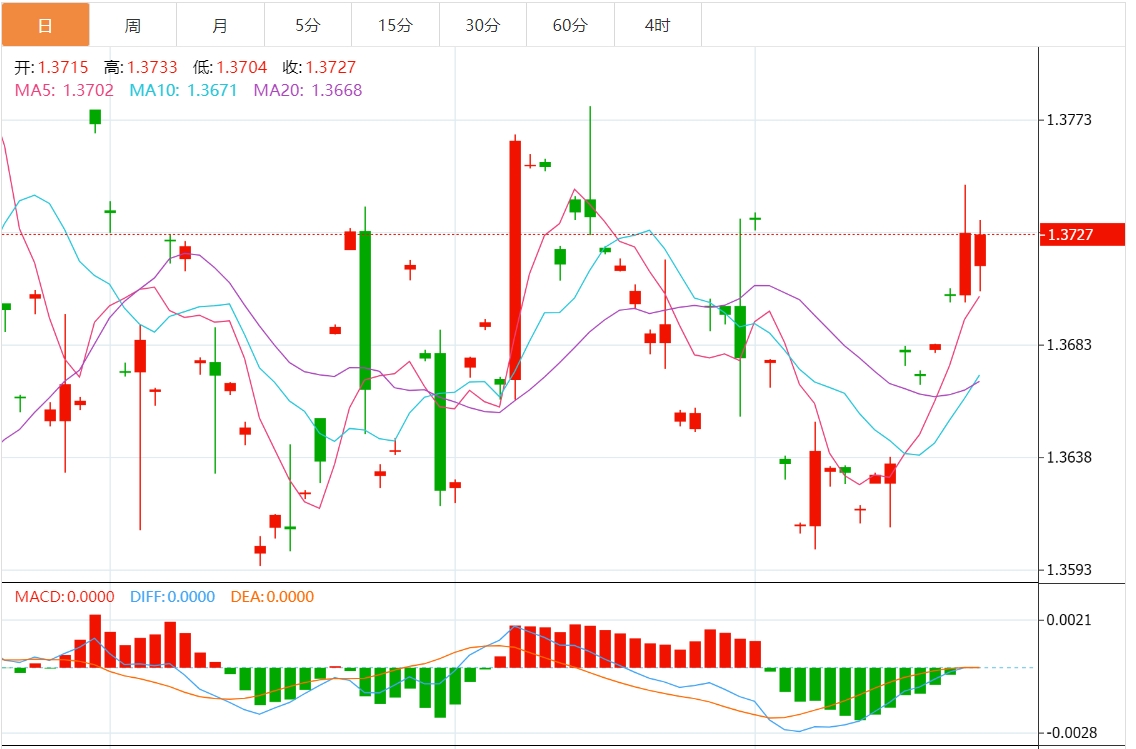Open the 5分 timeframe tab
This screenshot has height=749, width=1136.
(308, 25)
